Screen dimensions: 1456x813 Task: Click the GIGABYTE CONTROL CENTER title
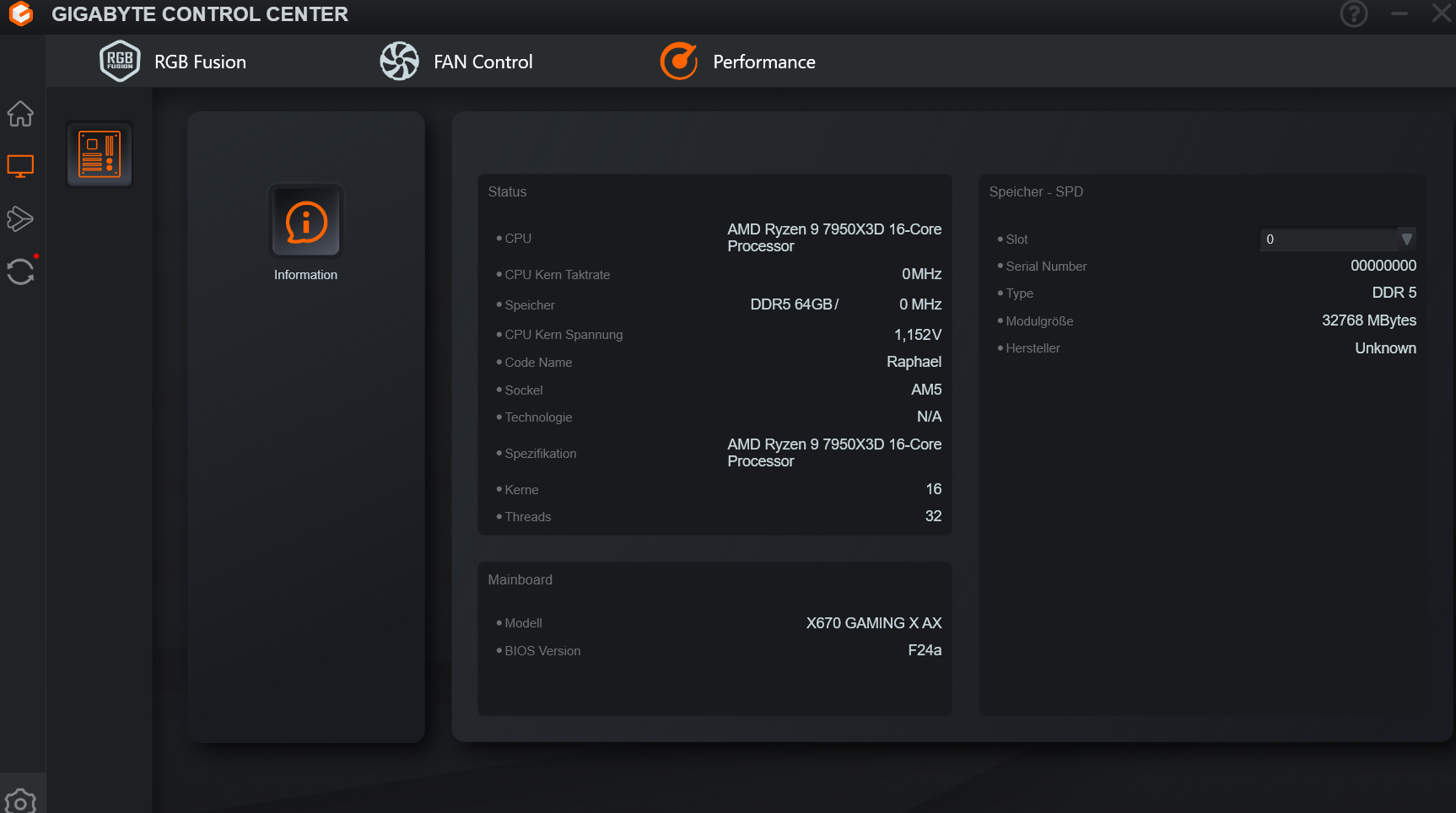[200, 14]
